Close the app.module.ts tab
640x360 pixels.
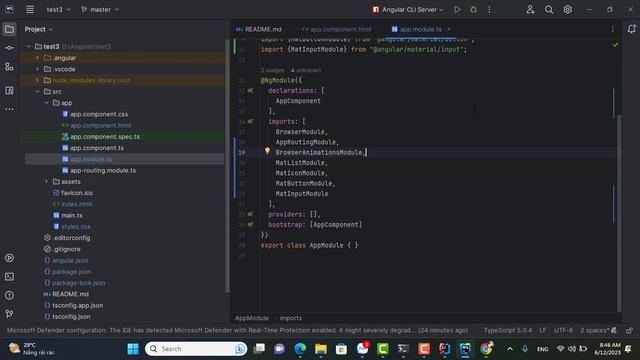[449, 29]
